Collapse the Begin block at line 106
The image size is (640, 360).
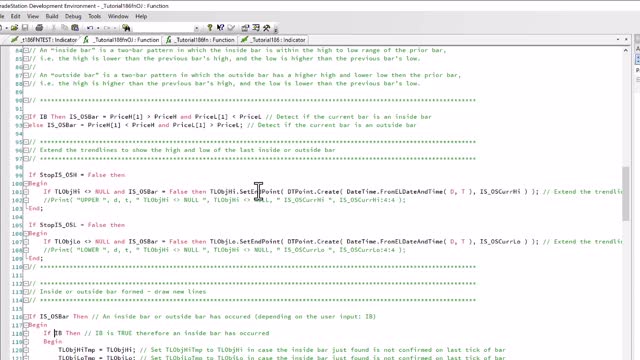pos(26,233)
